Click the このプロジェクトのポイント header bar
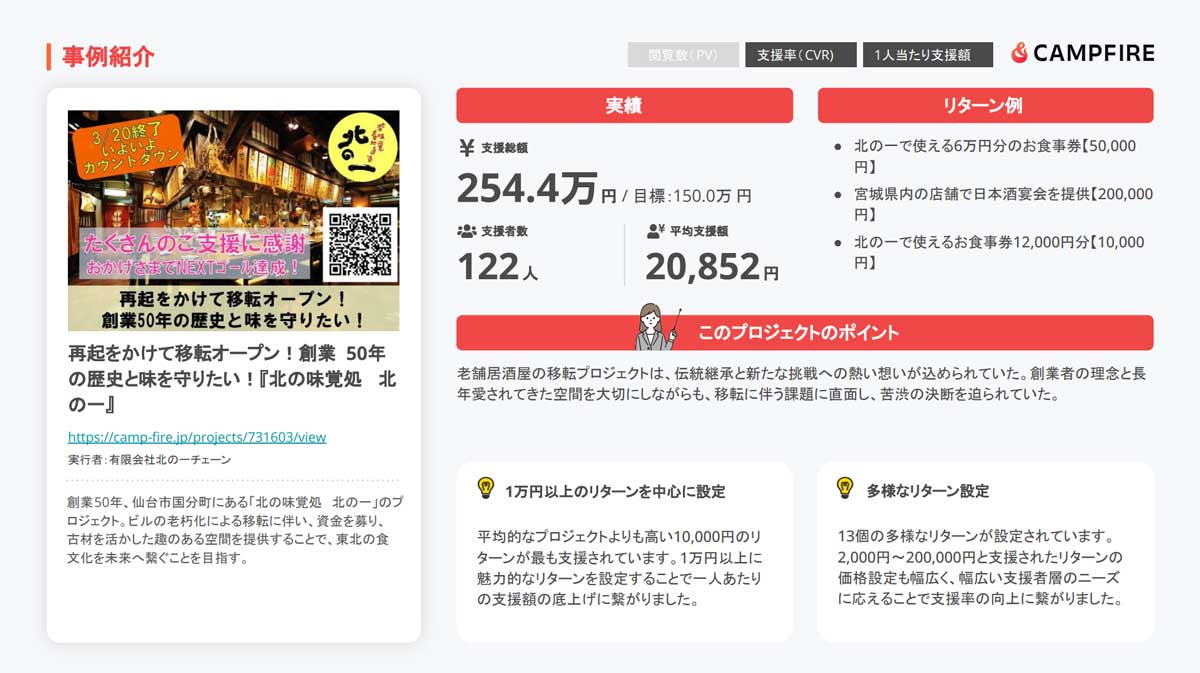 (804, 333)
